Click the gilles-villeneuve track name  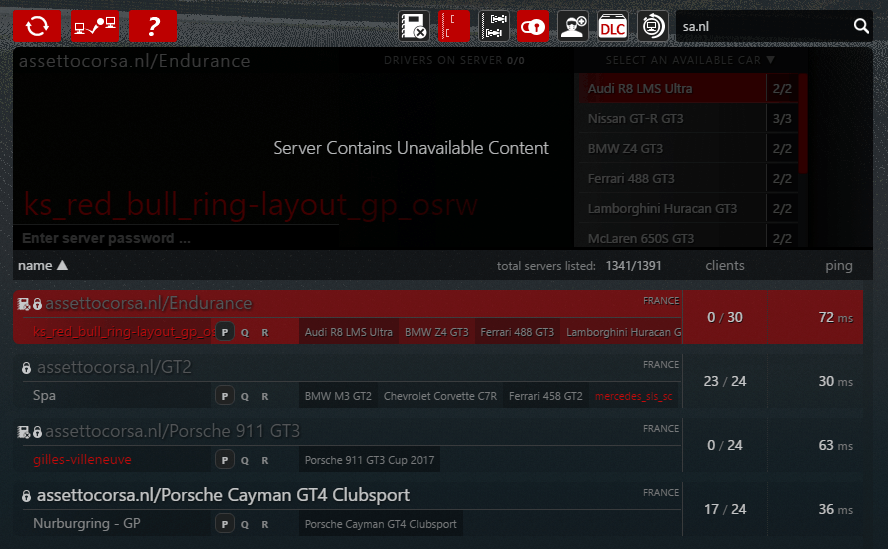point(82,459)
